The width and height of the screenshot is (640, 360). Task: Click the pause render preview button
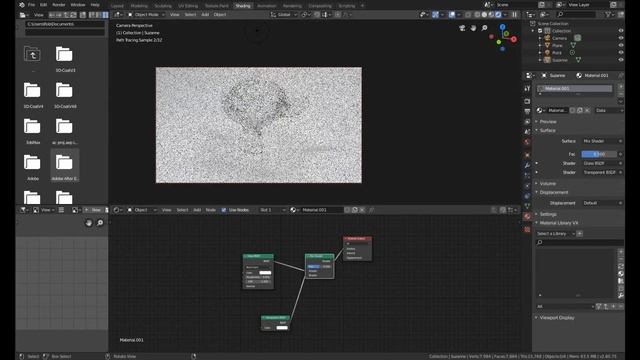(x=515, y=15)
